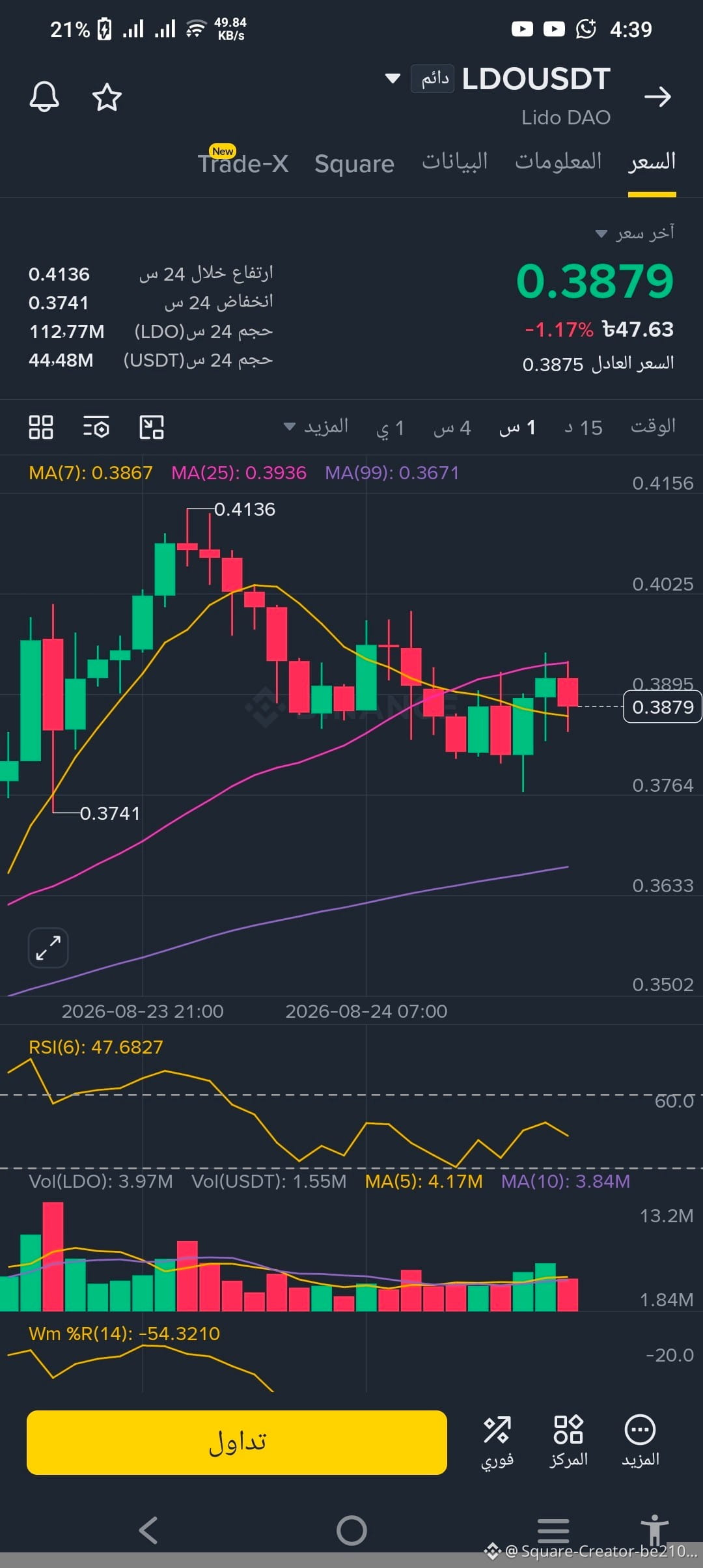Image resolution: width=703 pixels, height=1568 pixels.
Task: Tap the Wi-Fi status icon
Action: (196, 29)
